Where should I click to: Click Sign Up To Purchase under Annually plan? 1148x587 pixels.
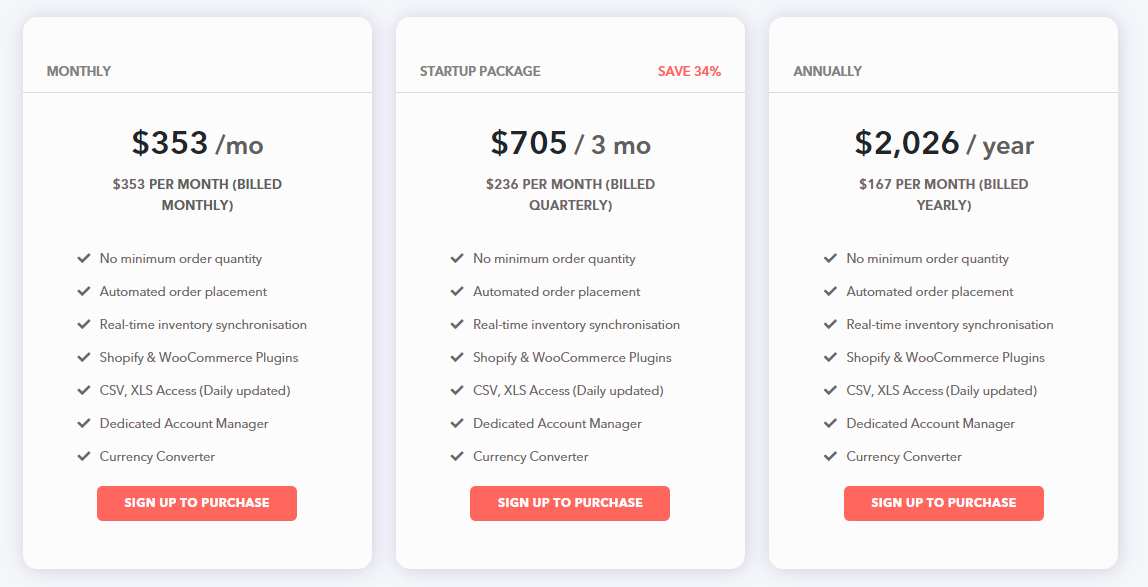point(944,504)
